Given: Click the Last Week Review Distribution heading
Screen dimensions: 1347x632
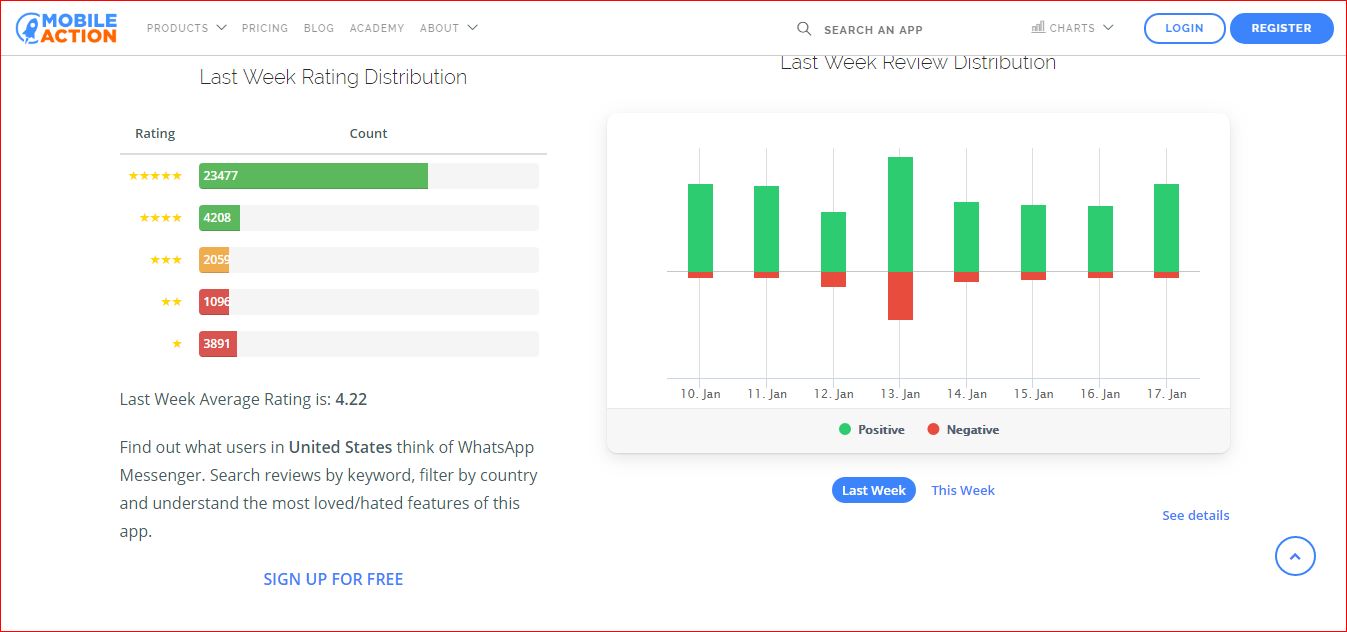Looking at the screenshot, I should (x=918, y=62).
